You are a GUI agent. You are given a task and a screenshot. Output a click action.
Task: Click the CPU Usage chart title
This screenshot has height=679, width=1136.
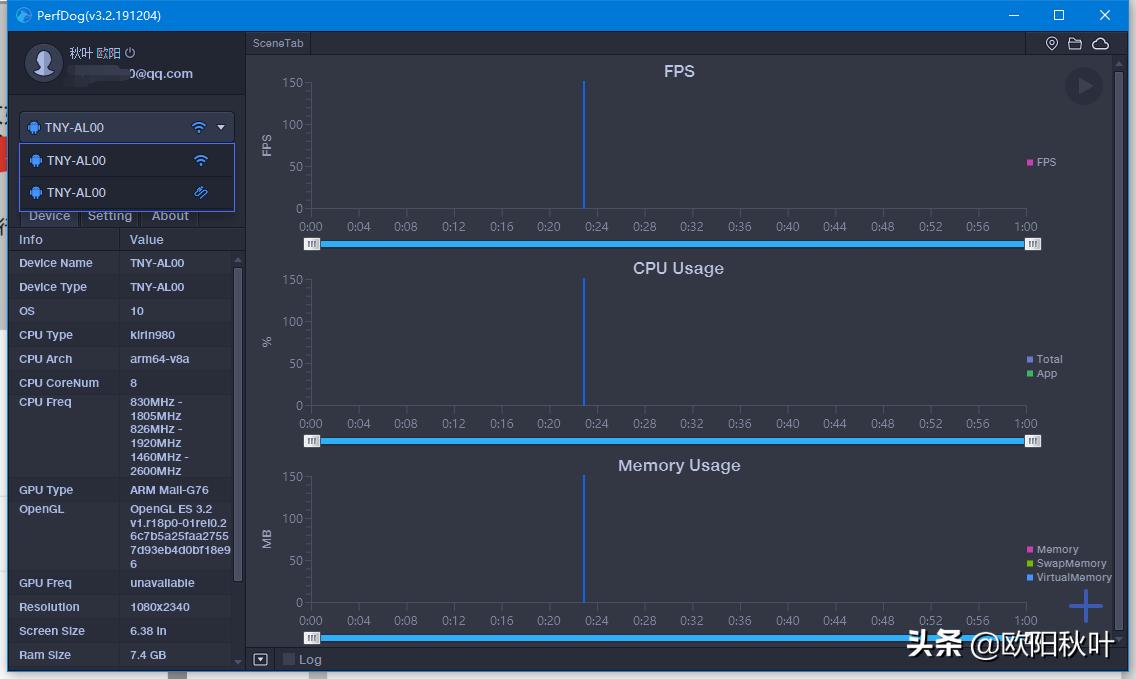point(678,268)
